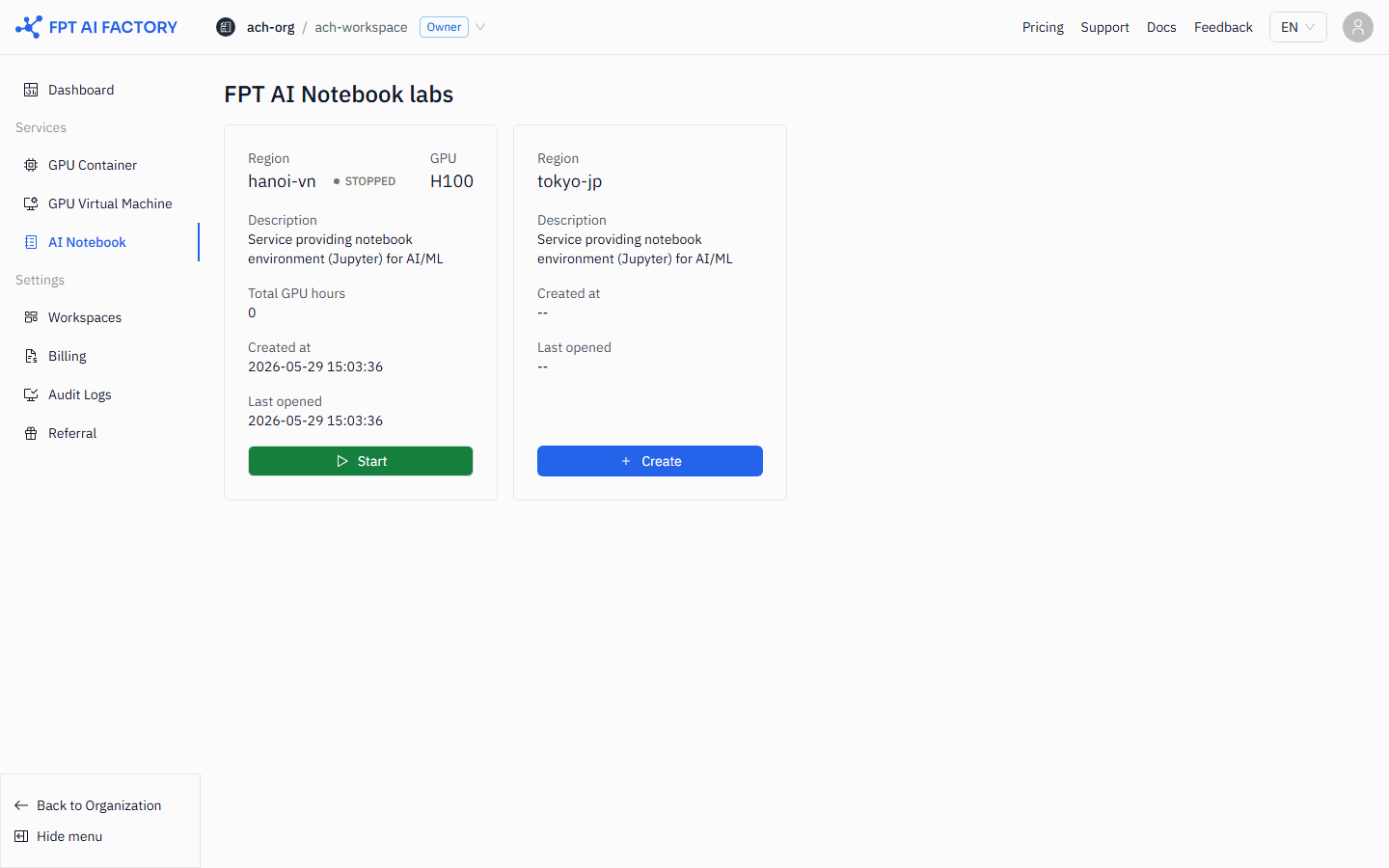The height and width of the screenshot is (868, 1389).
Task: Click the tokyo-jp card description text
Action: [x=635, y=249]
